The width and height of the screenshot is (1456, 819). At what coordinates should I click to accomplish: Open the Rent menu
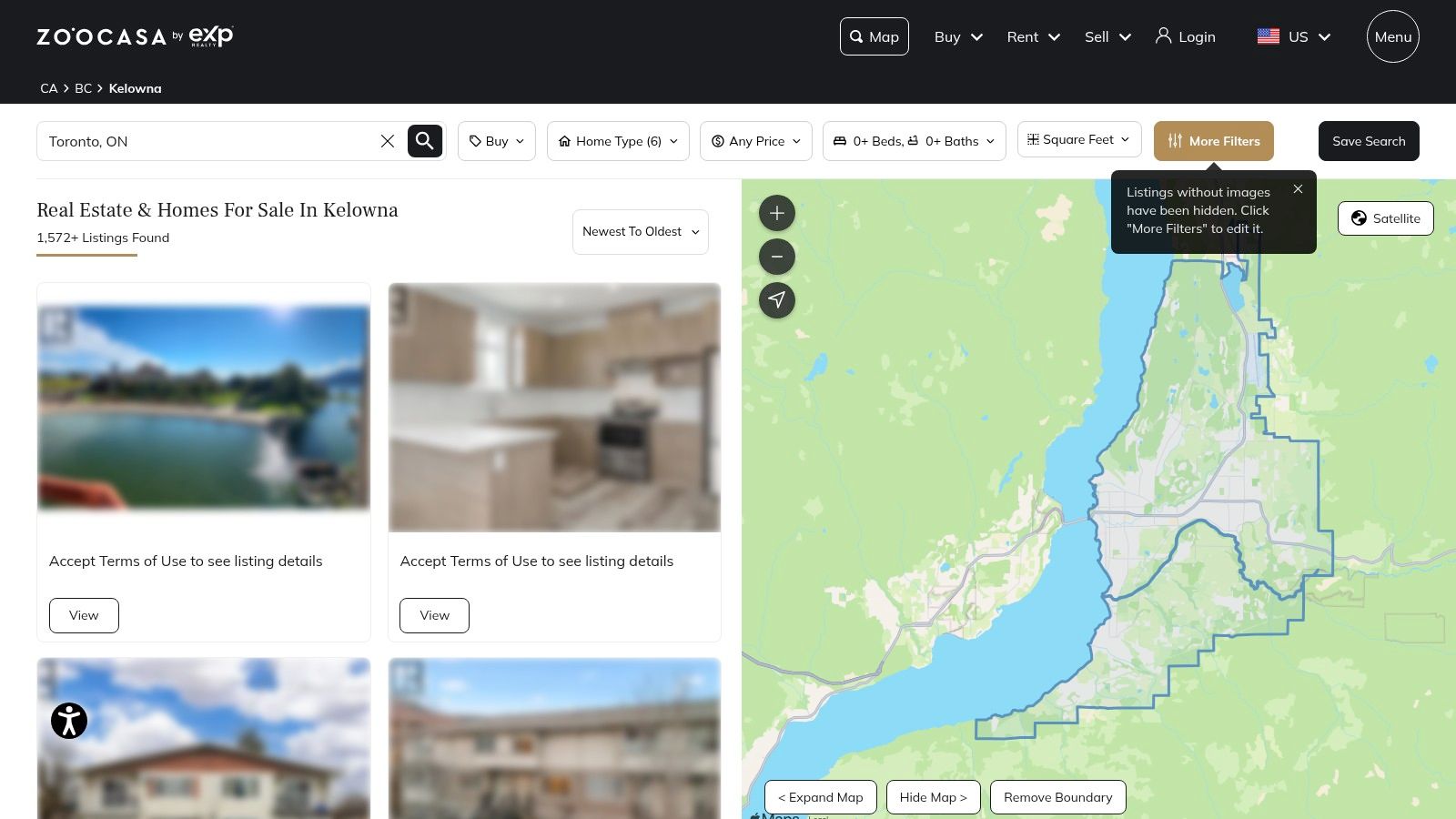[x=1033, y=36]
